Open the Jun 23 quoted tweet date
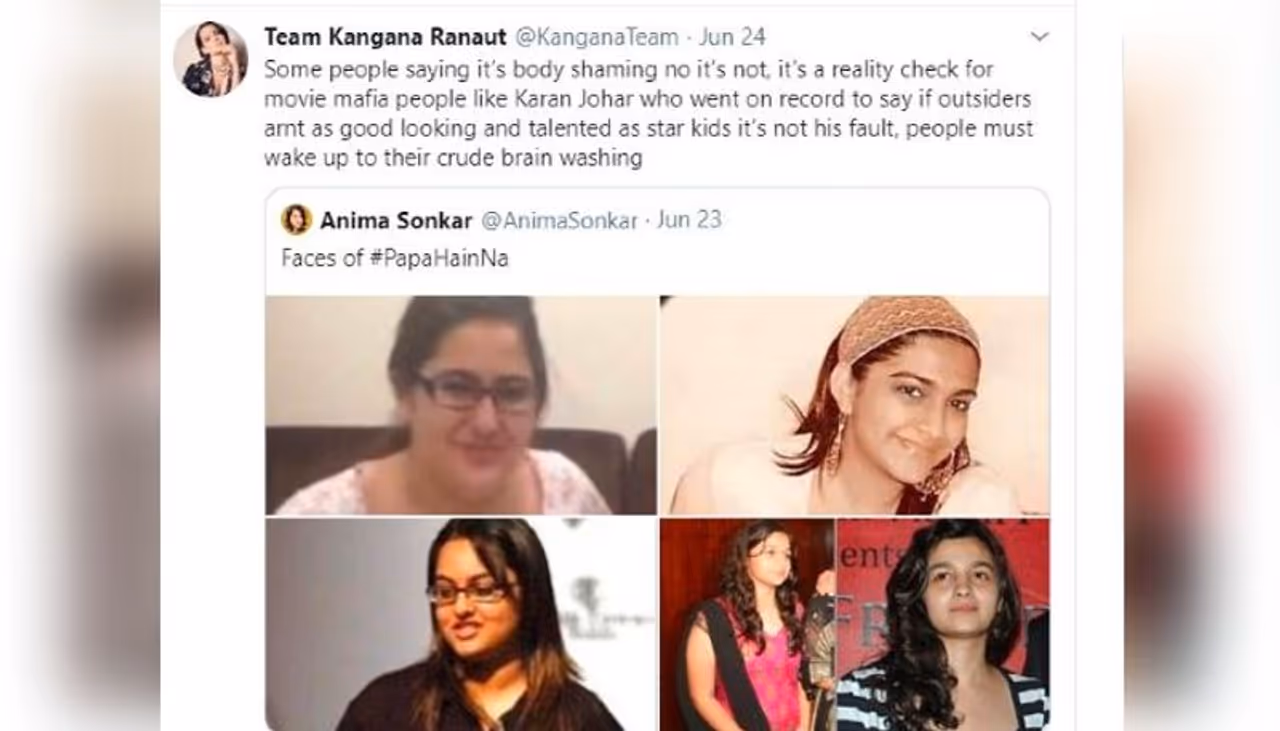Screen dimensions: 1280x731 [x=689, y=220]
